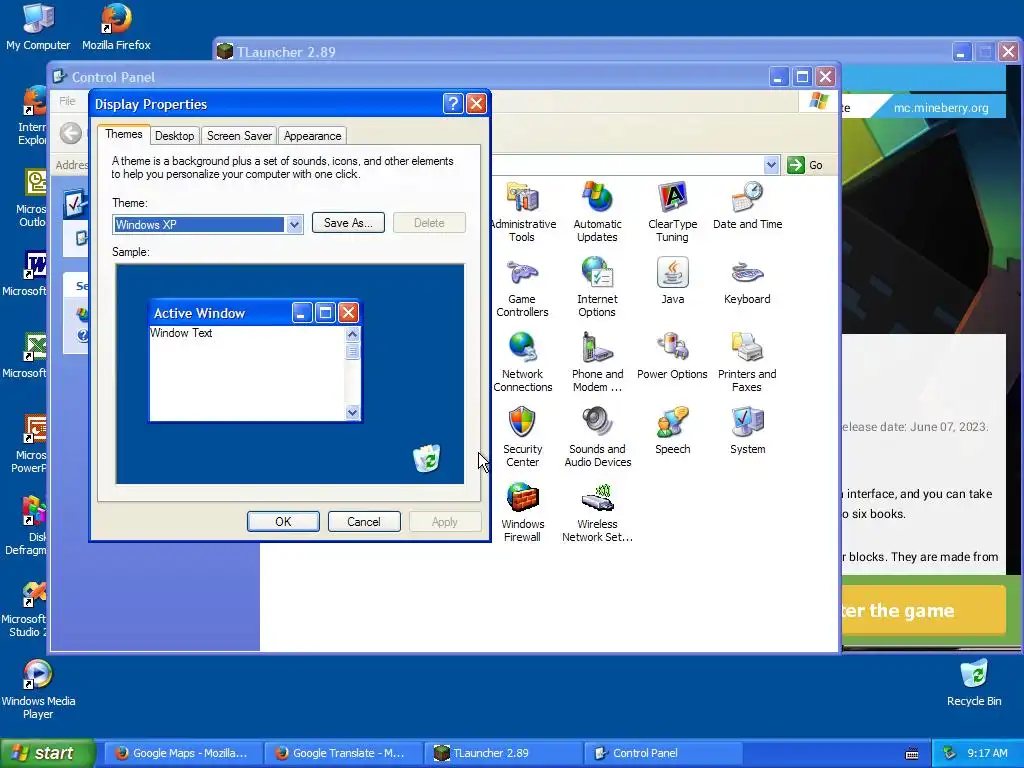Click the Control Panel back arrow

pyautogui.click(x=71, y=133)
